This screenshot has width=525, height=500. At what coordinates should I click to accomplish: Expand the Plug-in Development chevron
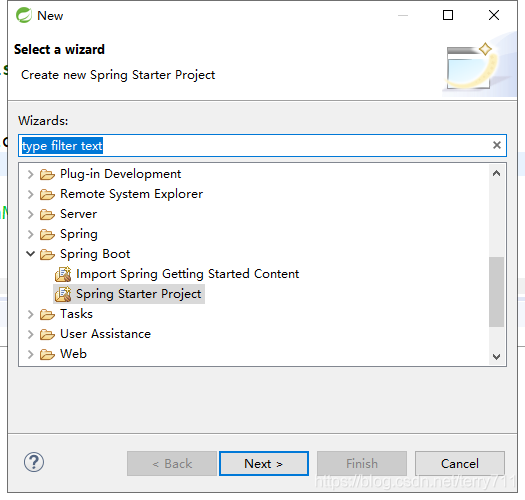click(x=30, y=174)
